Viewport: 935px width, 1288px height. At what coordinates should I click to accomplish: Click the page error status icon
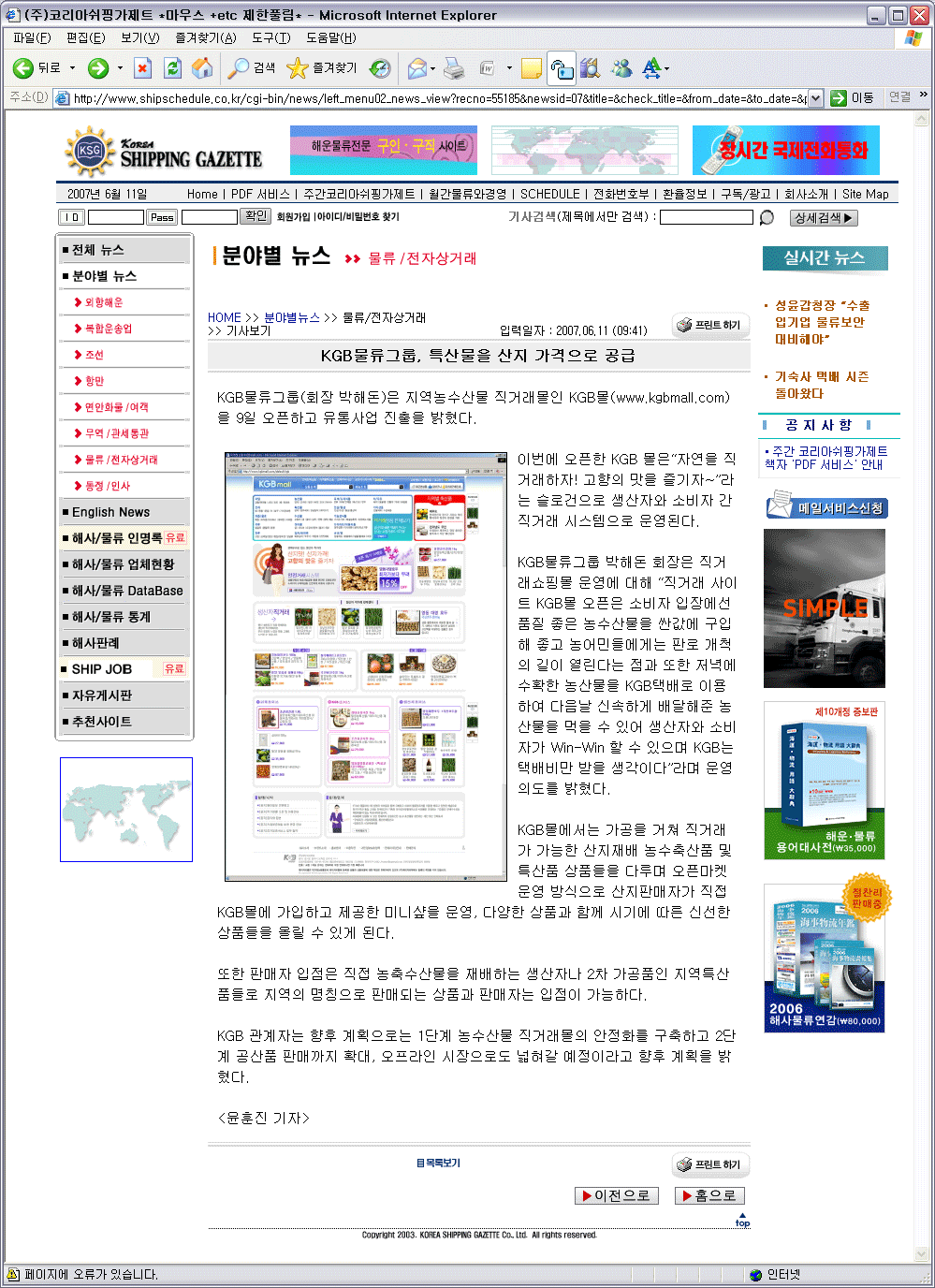point(13,1274)
